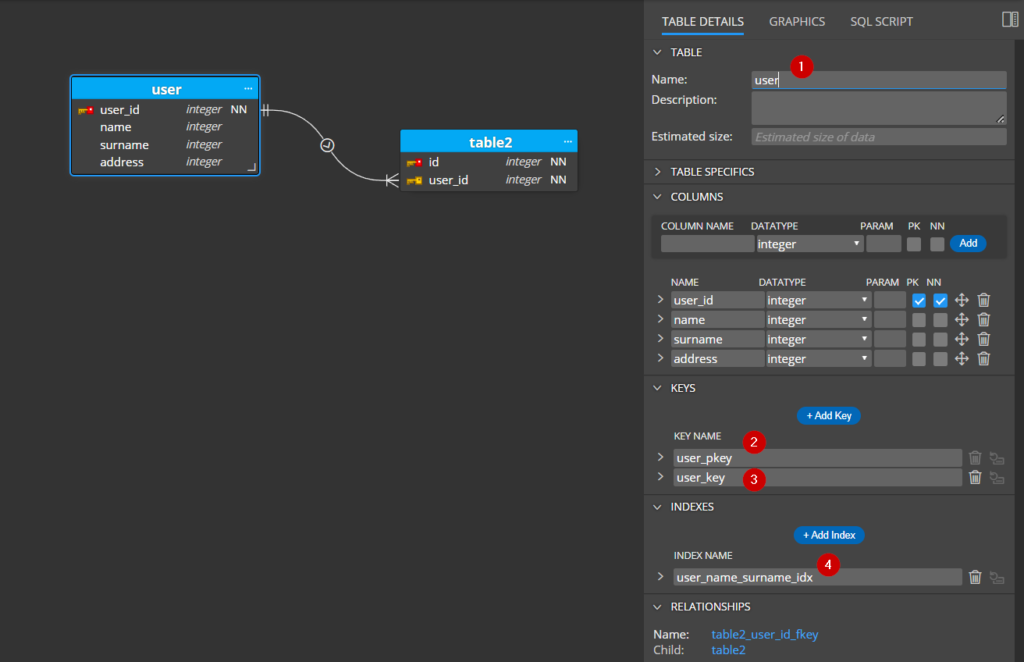Toggle PK checkbox for new column
Screen dimensions: 1024x662
pyautogui.click(x=914, y=244)
